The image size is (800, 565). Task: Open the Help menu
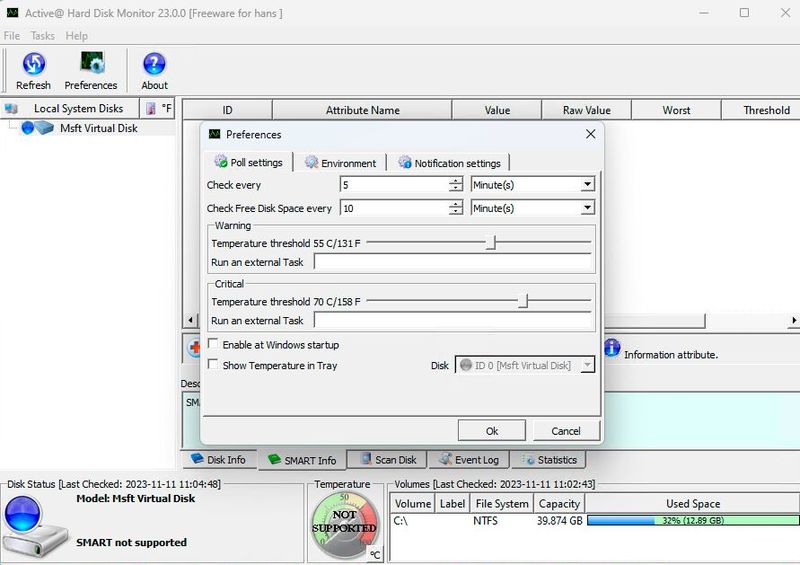coord(77,36)
